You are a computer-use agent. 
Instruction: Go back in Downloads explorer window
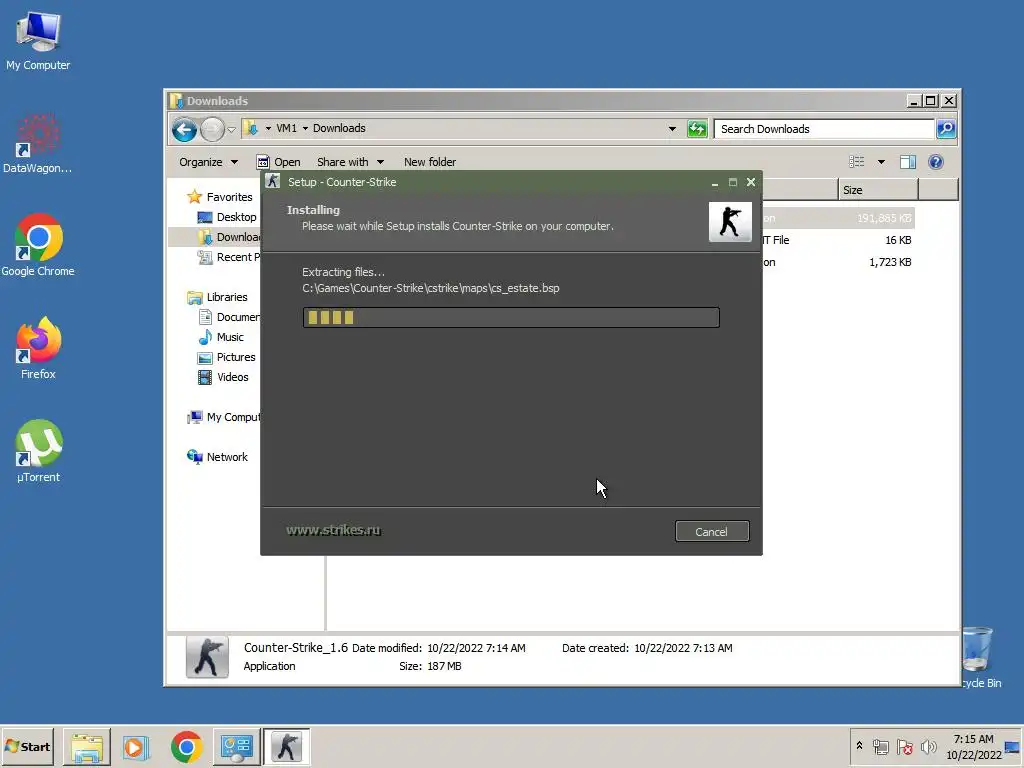(x=185, y=129)
